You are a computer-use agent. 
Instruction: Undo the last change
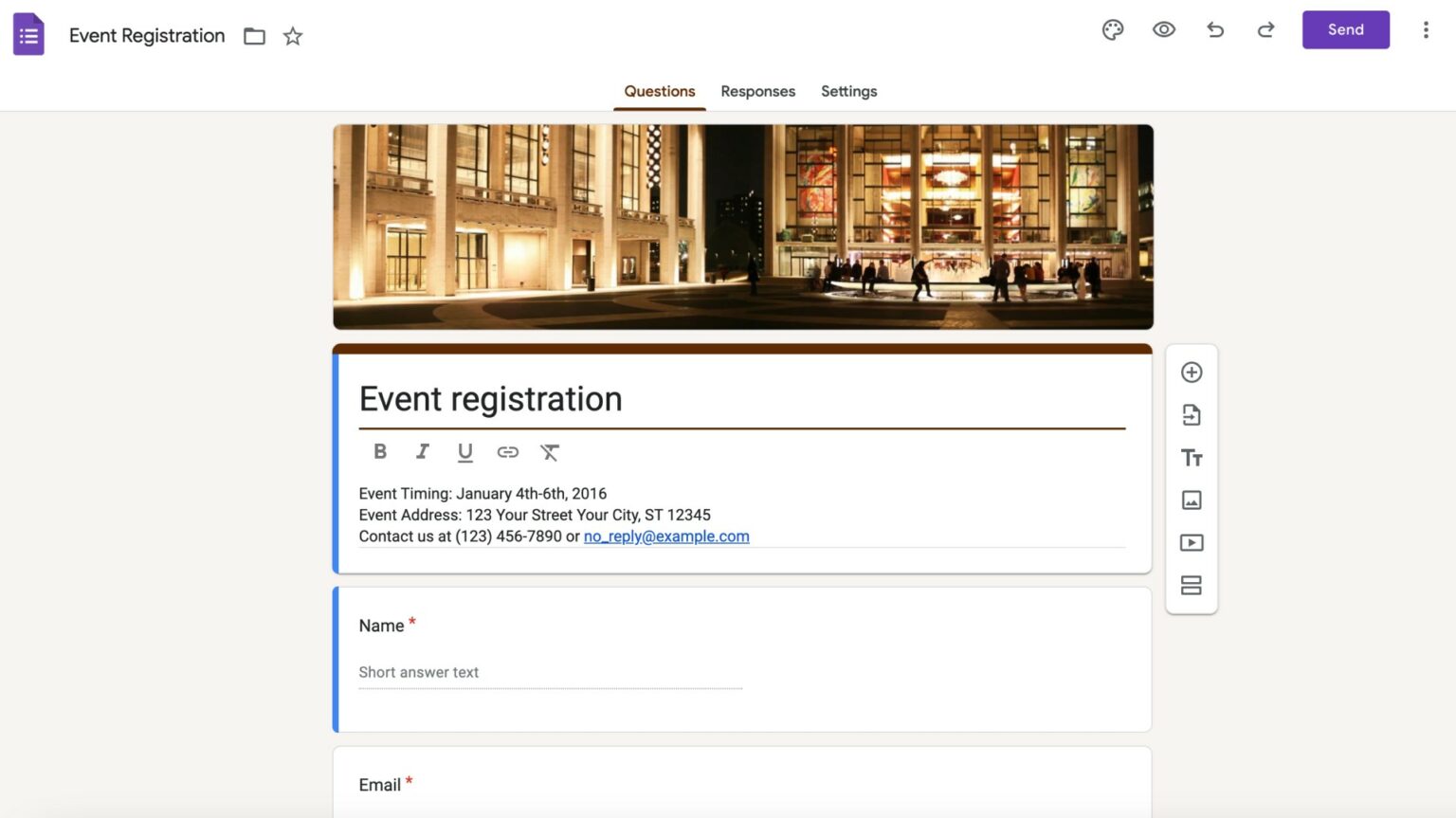point(1214,30)
